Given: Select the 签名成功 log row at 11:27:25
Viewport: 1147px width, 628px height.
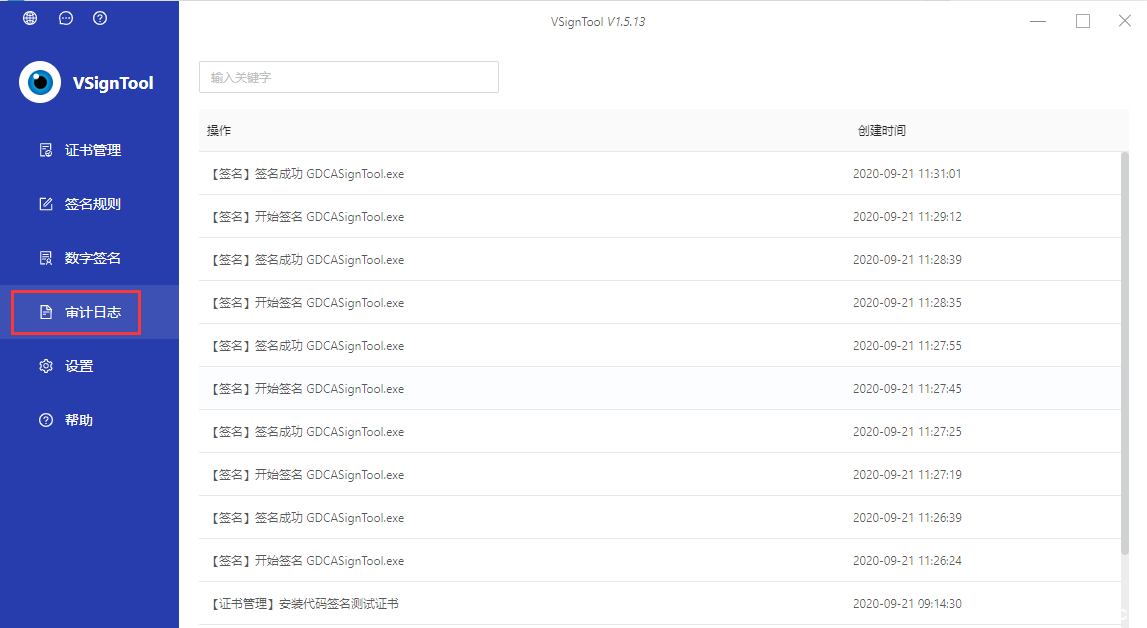Looking at the screenshot, I should click(x=660, y=431).
